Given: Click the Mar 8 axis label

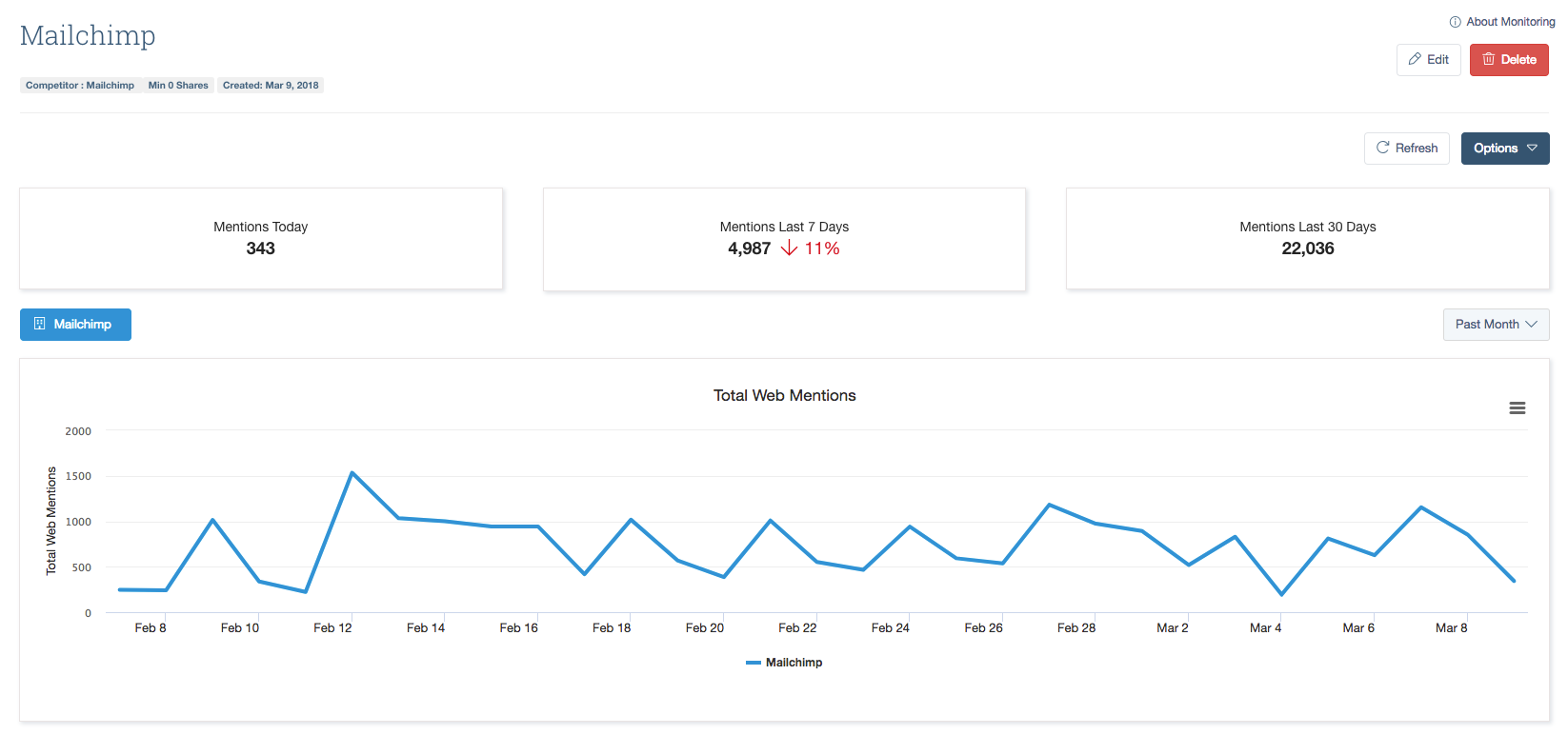Looking at the screenshot, I should click(x=1451, y=627).
